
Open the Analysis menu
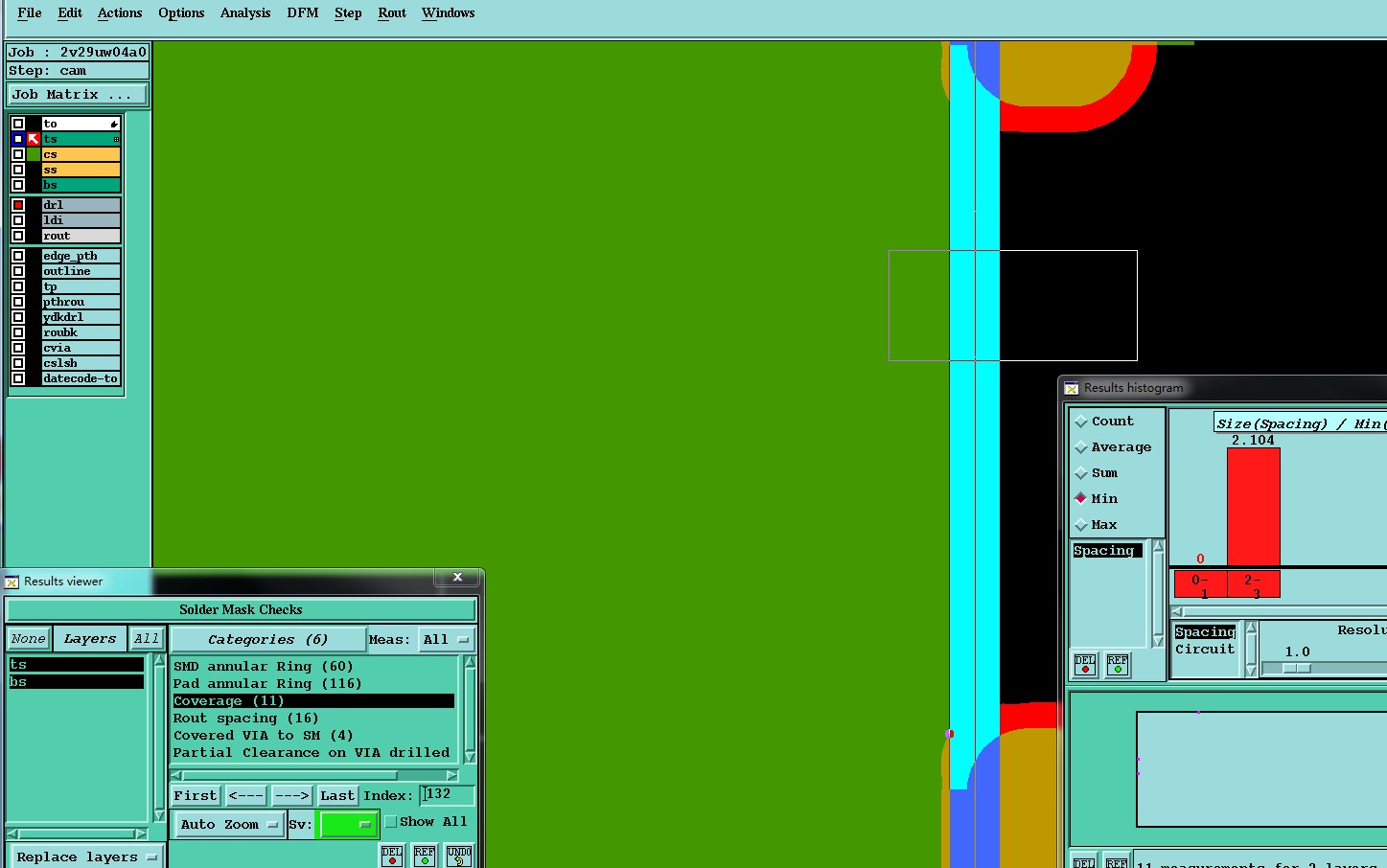(245, 13)
